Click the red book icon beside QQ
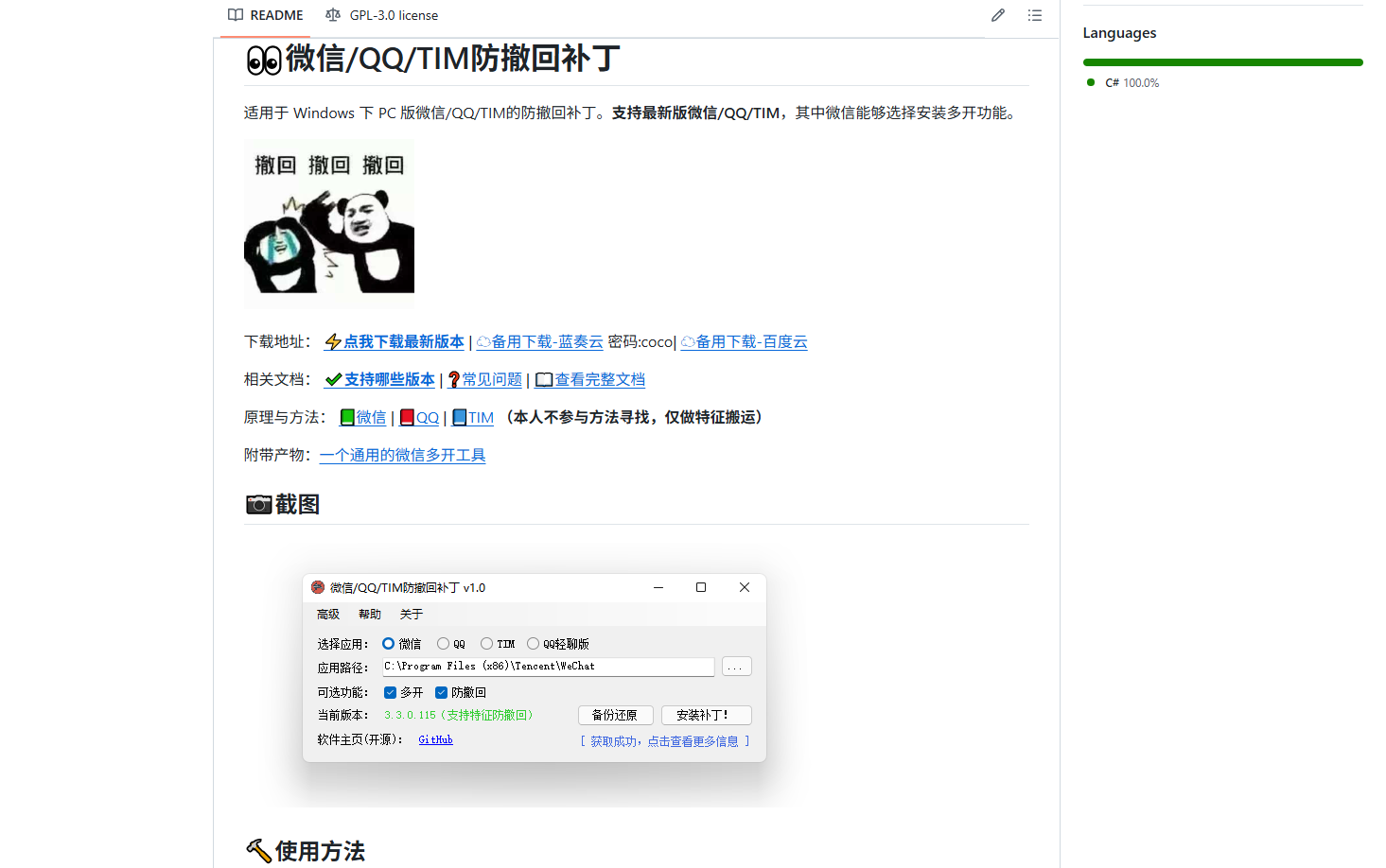This screenshot has height=868, width=1386. pos(407,418)
